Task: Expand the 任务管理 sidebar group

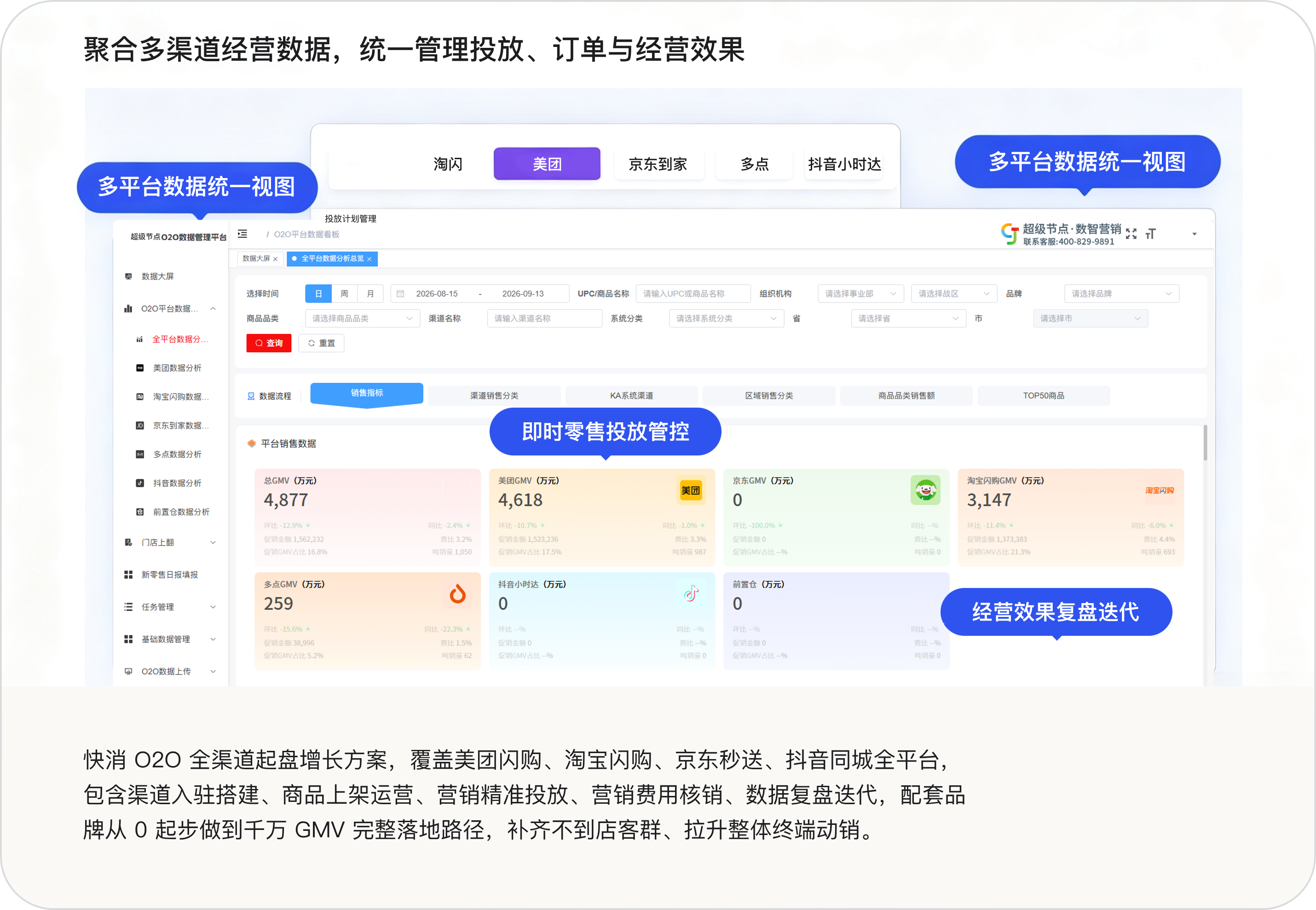Action: click(213, 607)
